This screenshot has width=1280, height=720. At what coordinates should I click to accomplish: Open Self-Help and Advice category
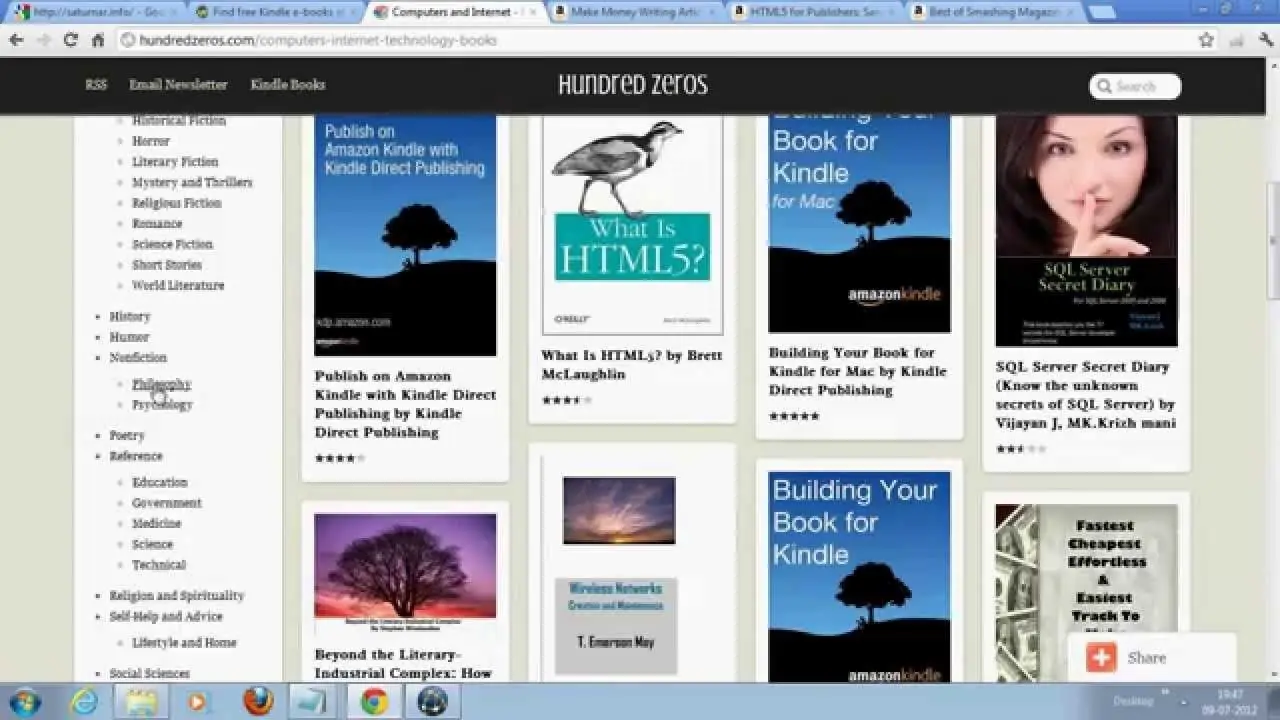[166, 617]
